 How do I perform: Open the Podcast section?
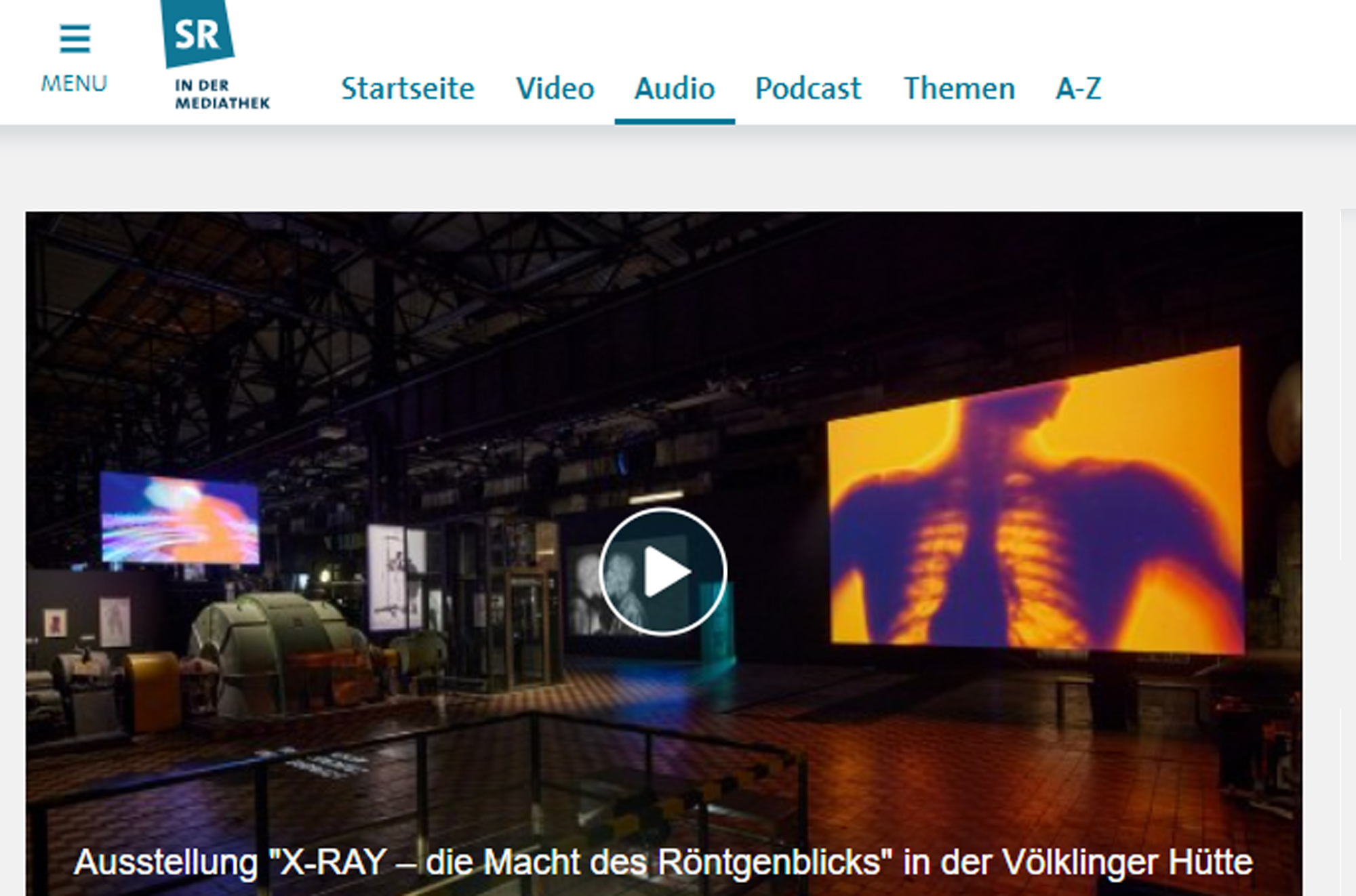tap(807, 89)
